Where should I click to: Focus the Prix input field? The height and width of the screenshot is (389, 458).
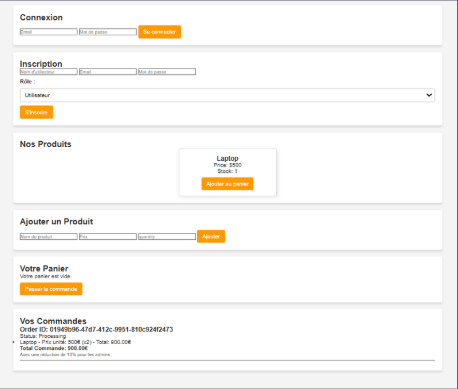tap(108, 237)
